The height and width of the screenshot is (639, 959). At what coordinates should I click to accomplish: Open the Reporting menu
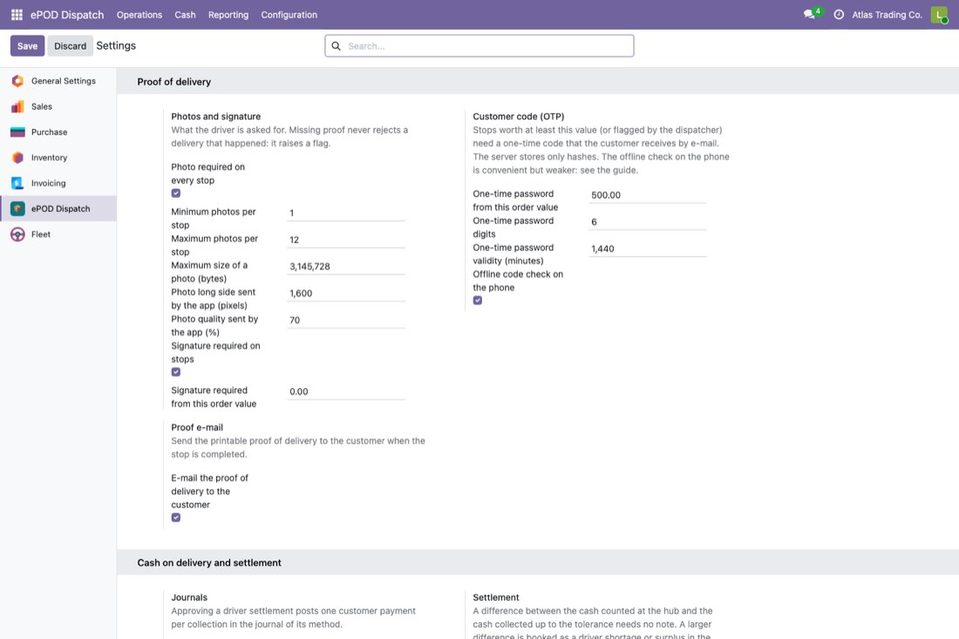228,15
